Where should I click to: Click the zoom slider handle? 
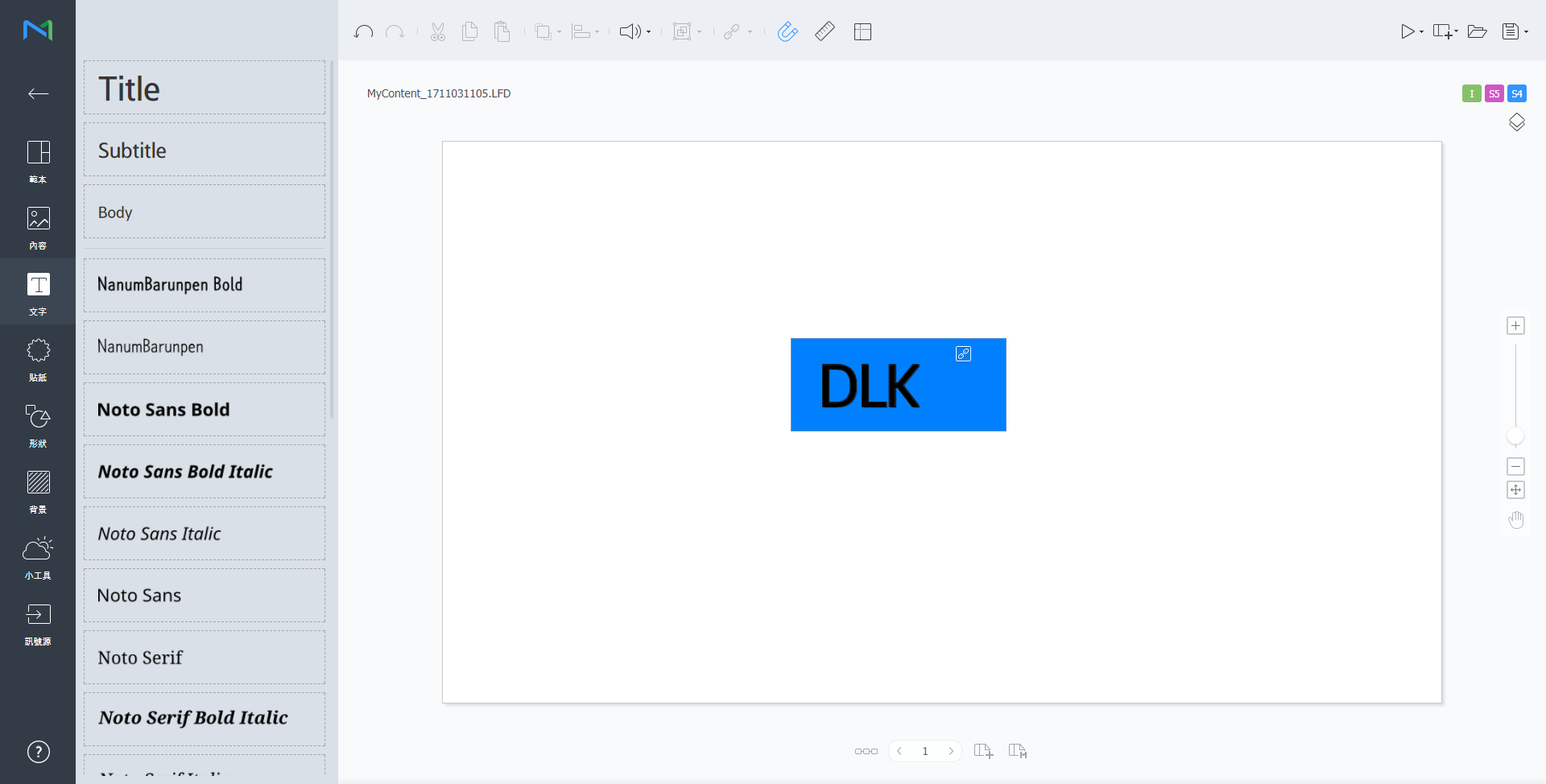coord(1515,437)
